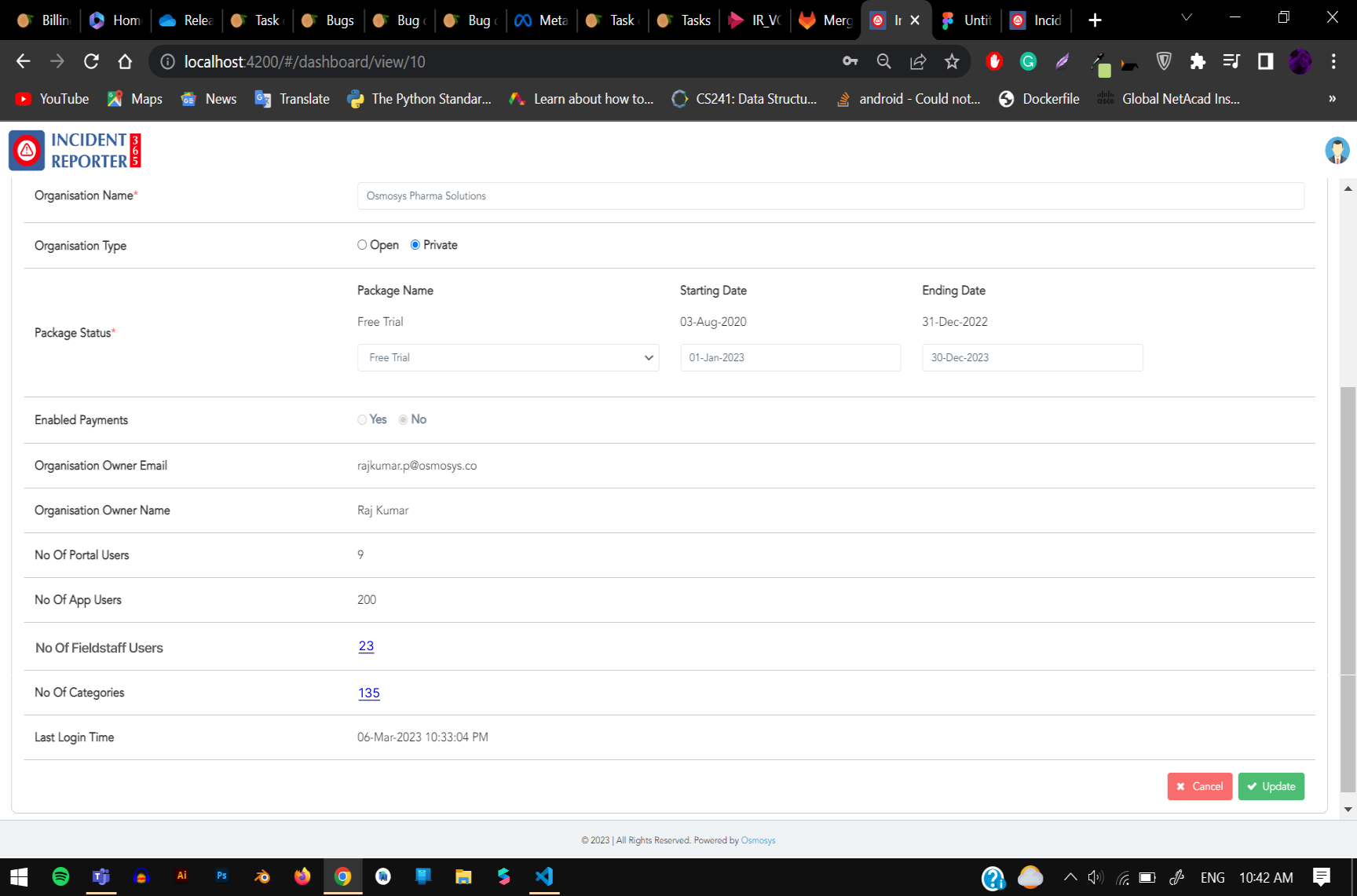This screenshot has height=896, width=1357.
Task: Click the Chrome home icon
Action: (x=125, y=62)
